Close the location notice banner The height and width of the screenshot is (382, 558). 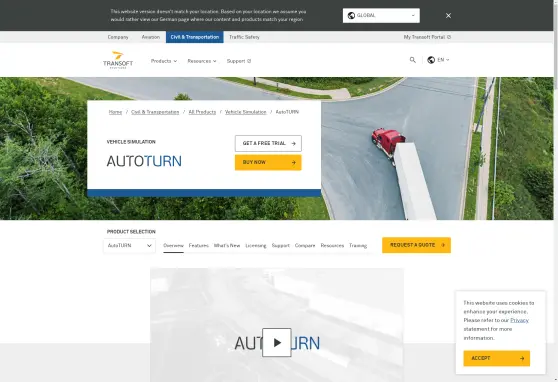click(x=448, y=16)
